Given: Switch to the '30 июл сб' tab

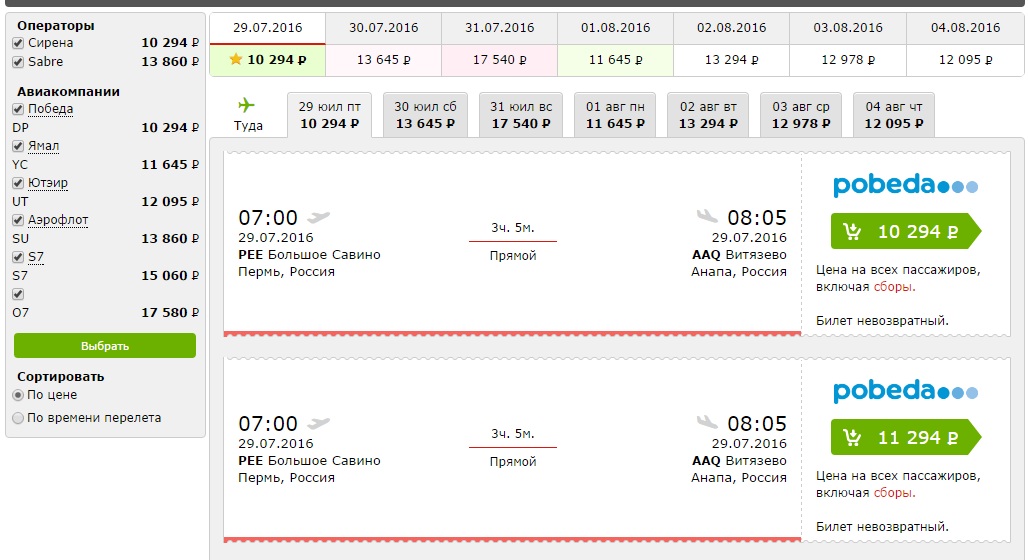Looking at the screenshot, I should (425, 115).
